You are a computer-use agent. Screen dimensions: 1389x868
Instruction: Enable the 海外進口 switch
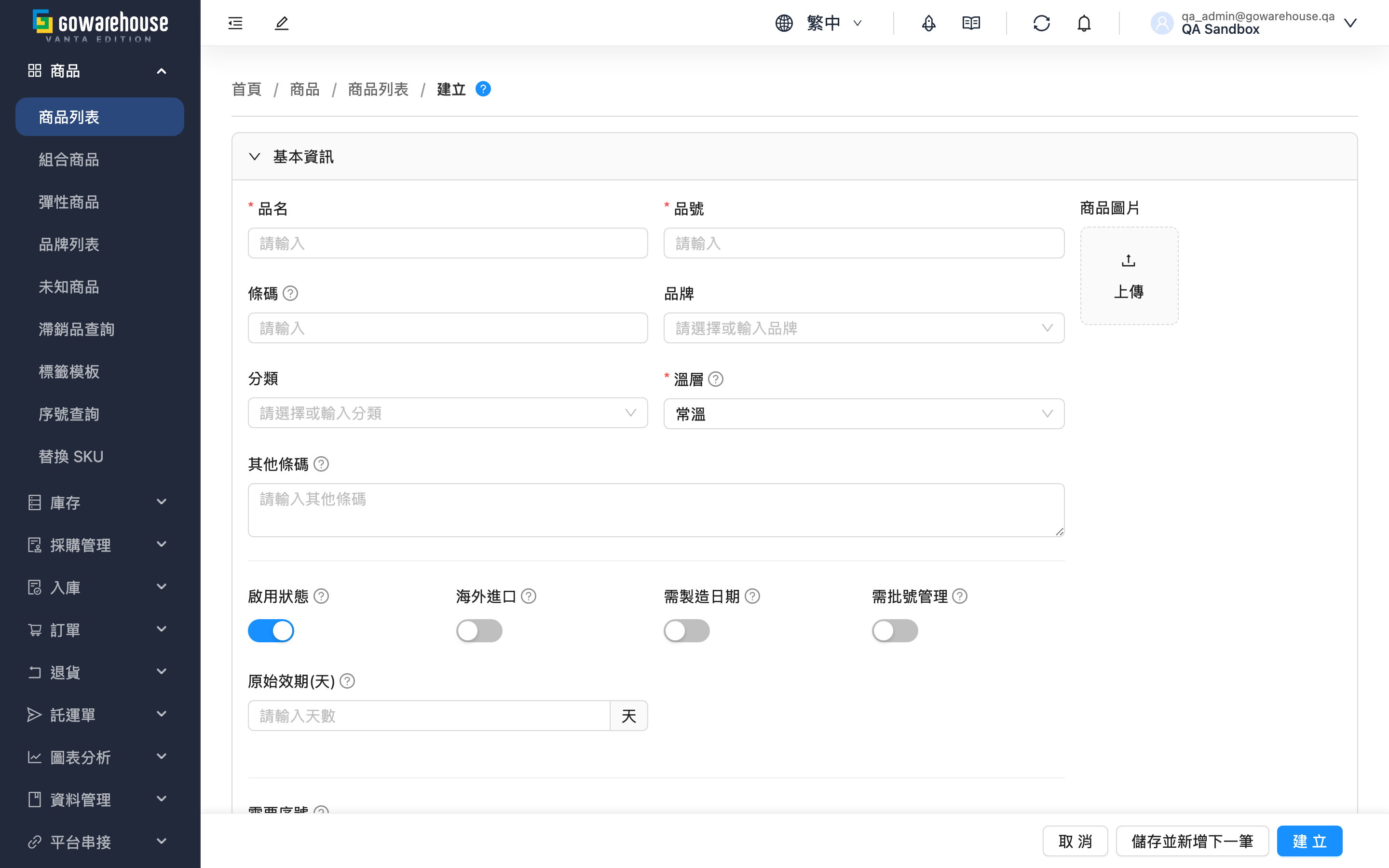tap(479, 630)
